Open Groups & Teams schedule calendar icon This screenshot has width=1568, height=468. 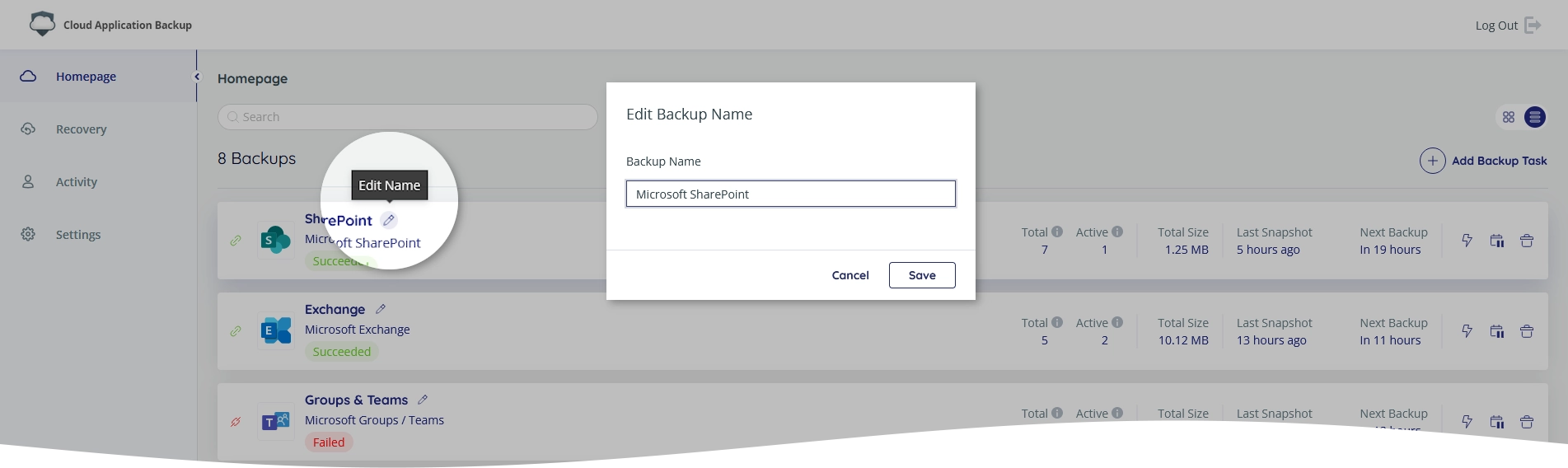tap(1497, 422)
